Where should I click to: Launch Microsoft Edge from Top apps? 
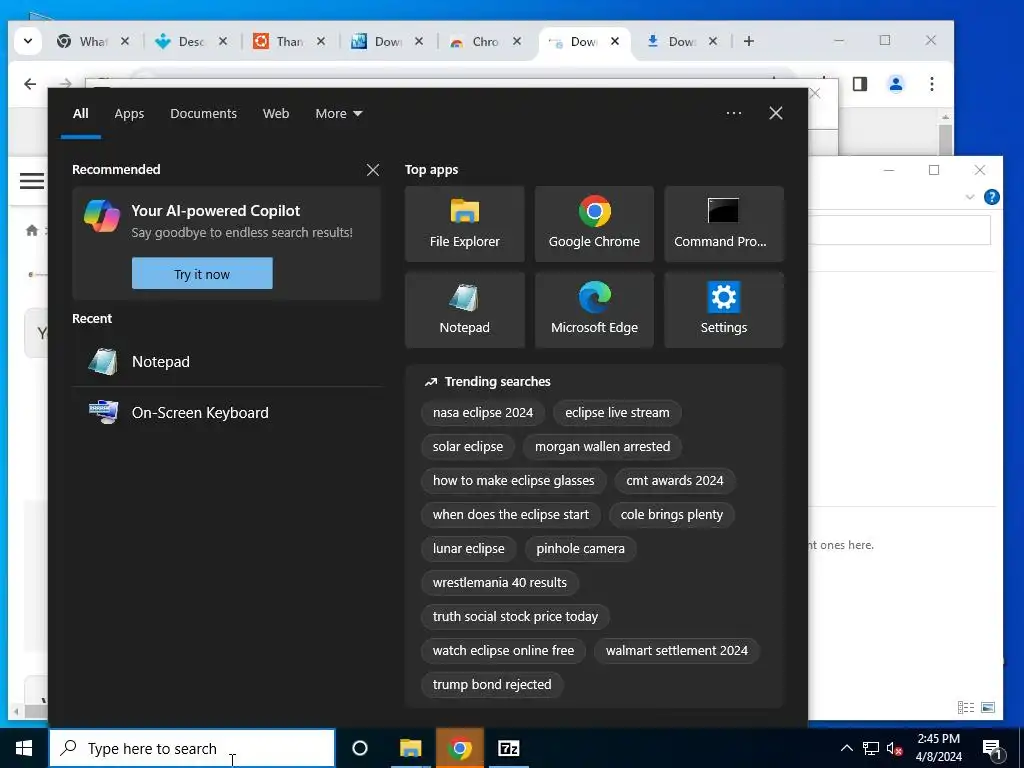594,310
